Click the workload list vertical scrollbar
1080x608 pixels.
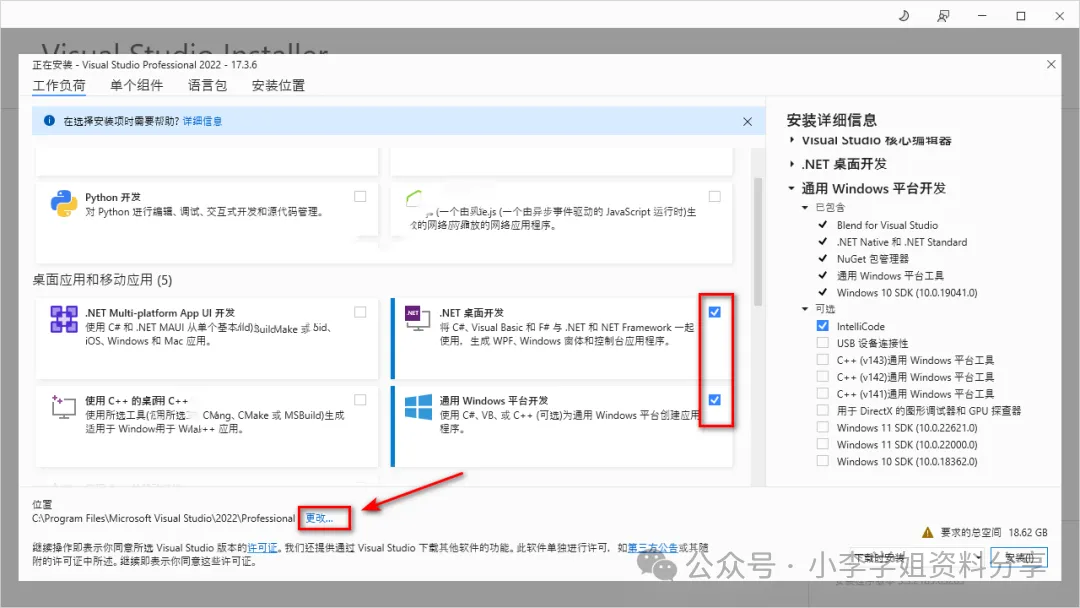coord(758,241)
